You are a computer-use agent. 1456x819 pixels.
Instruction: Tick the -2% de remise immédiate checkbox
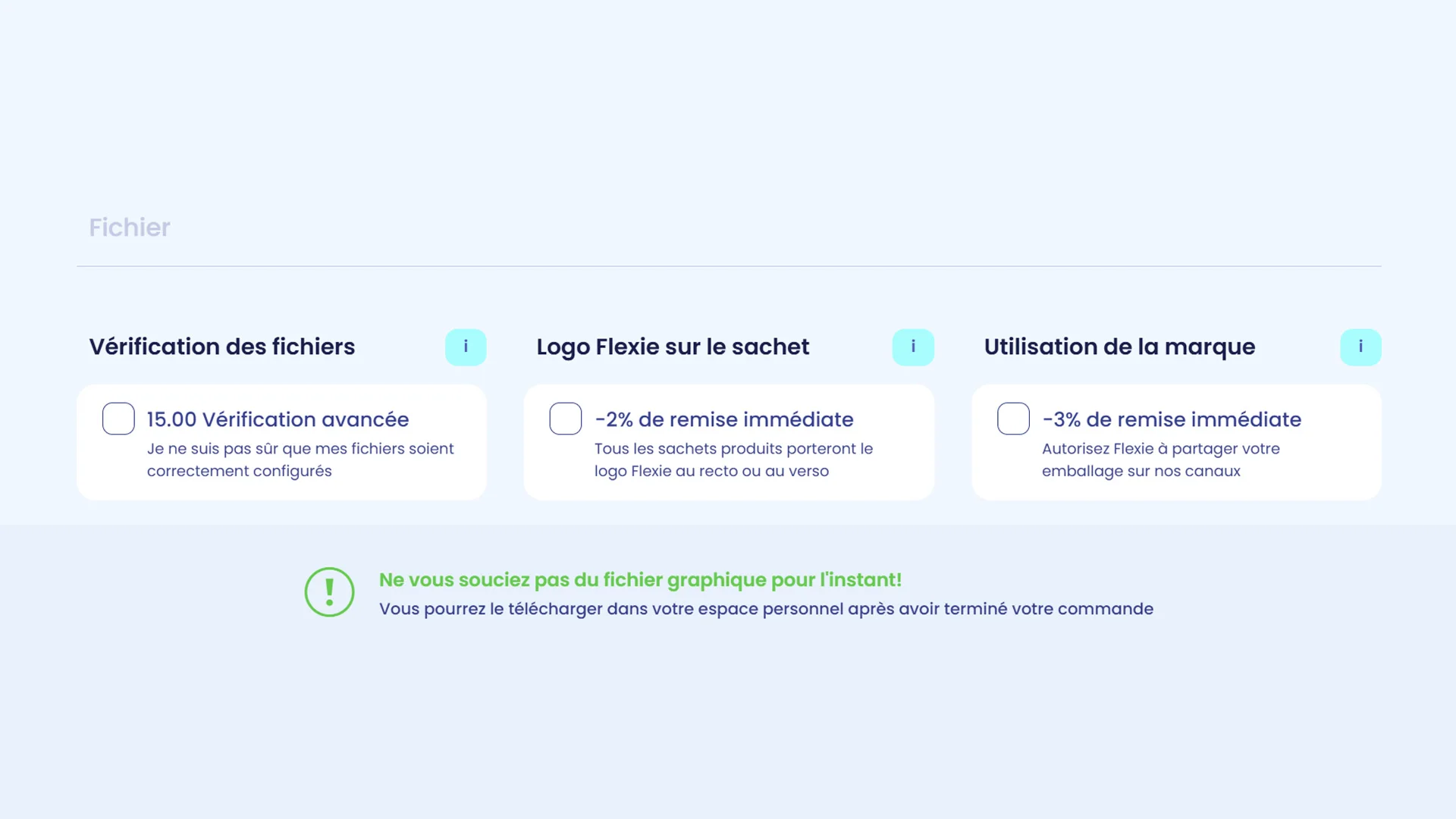click(566, 419)
